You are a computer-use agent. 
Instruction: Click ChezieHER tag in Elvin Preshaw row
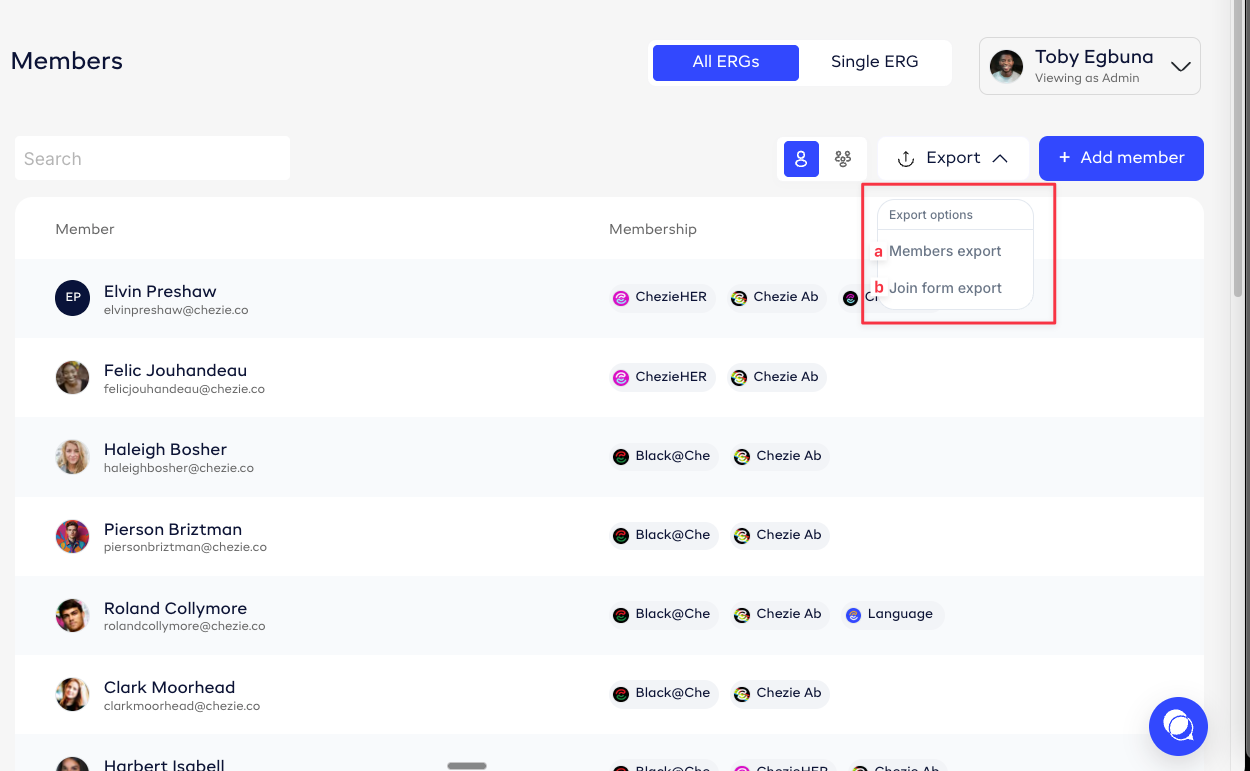point(662,298)
